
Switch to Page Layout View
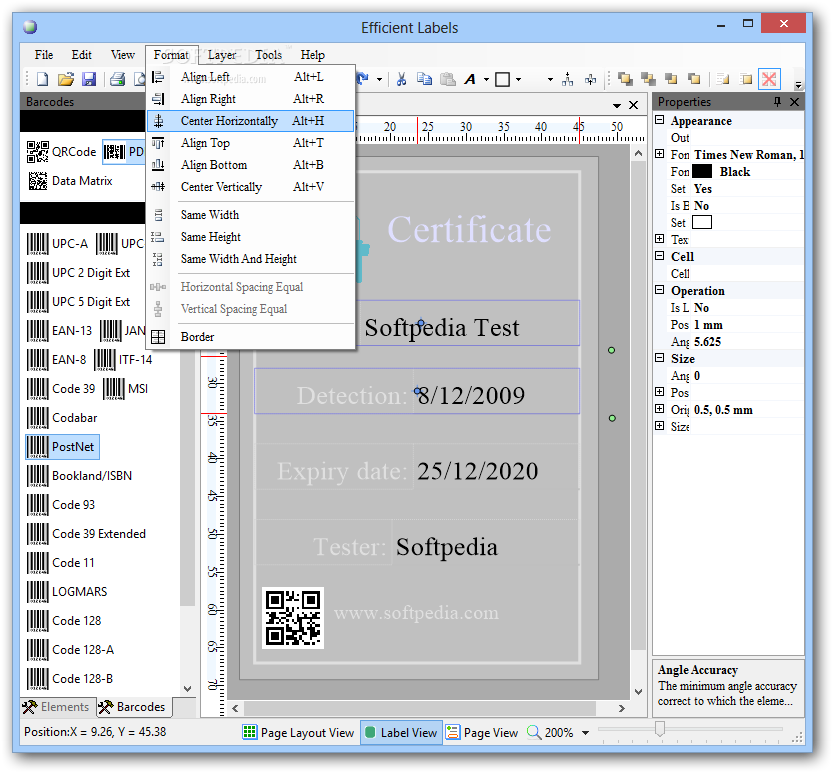pos(299,733)
